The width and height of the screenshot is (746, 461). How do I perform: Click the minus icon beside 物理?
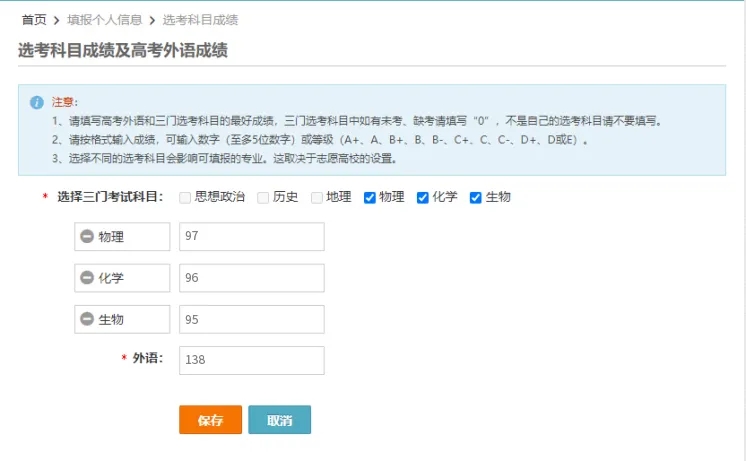pyautogui.click(x=87, y=237)
